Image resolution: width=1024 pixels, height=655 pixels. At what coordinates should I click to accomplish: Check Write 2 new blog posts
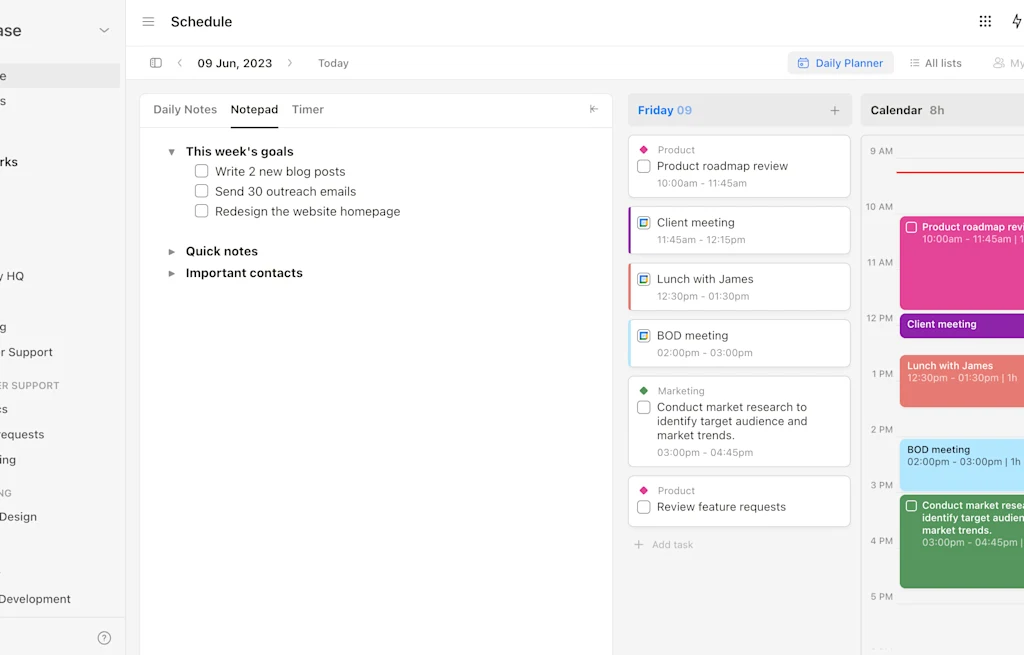[x=201, y=171]
